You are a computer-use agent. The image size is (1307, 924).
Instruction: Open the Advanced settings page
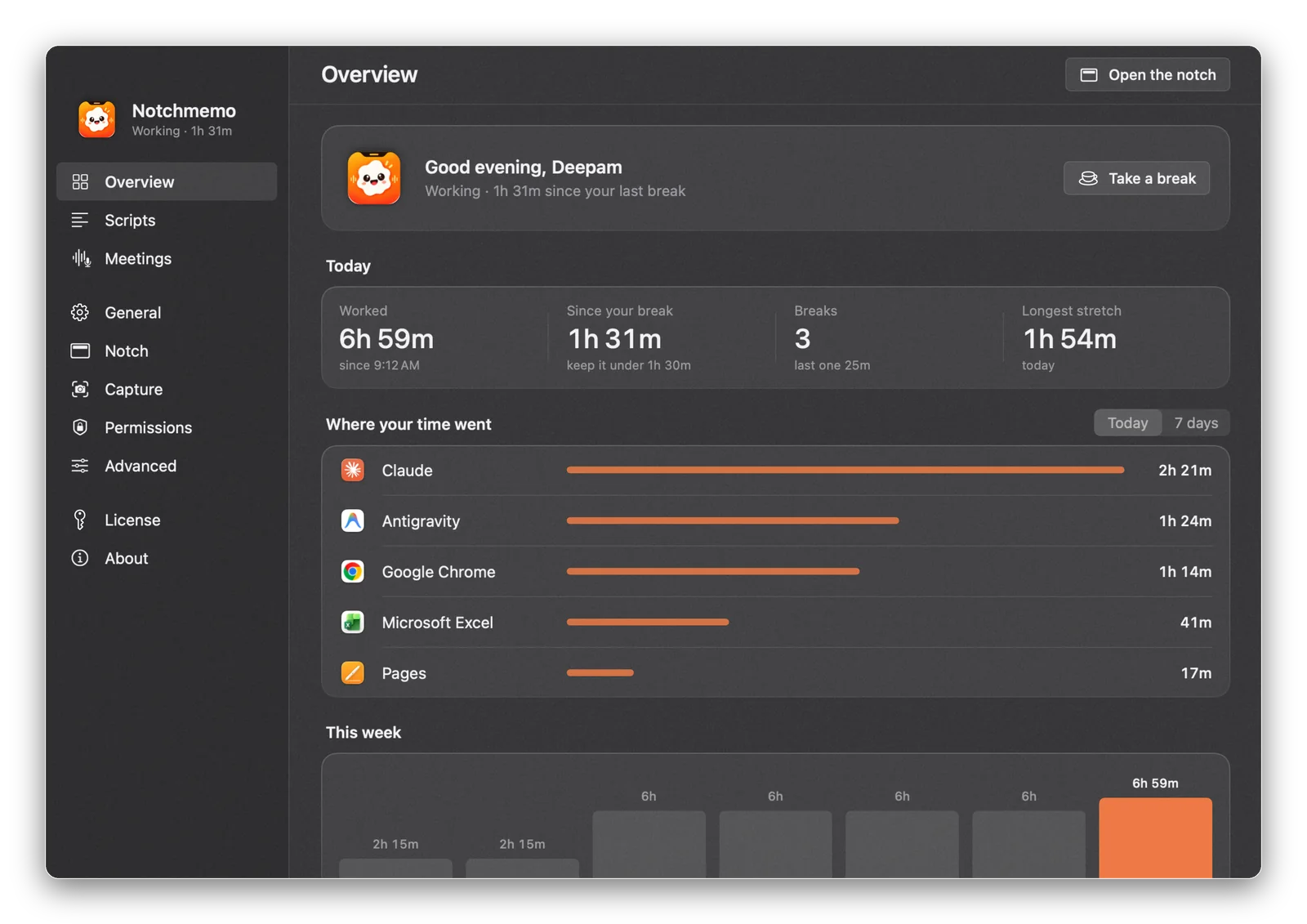tap(167, 466)
